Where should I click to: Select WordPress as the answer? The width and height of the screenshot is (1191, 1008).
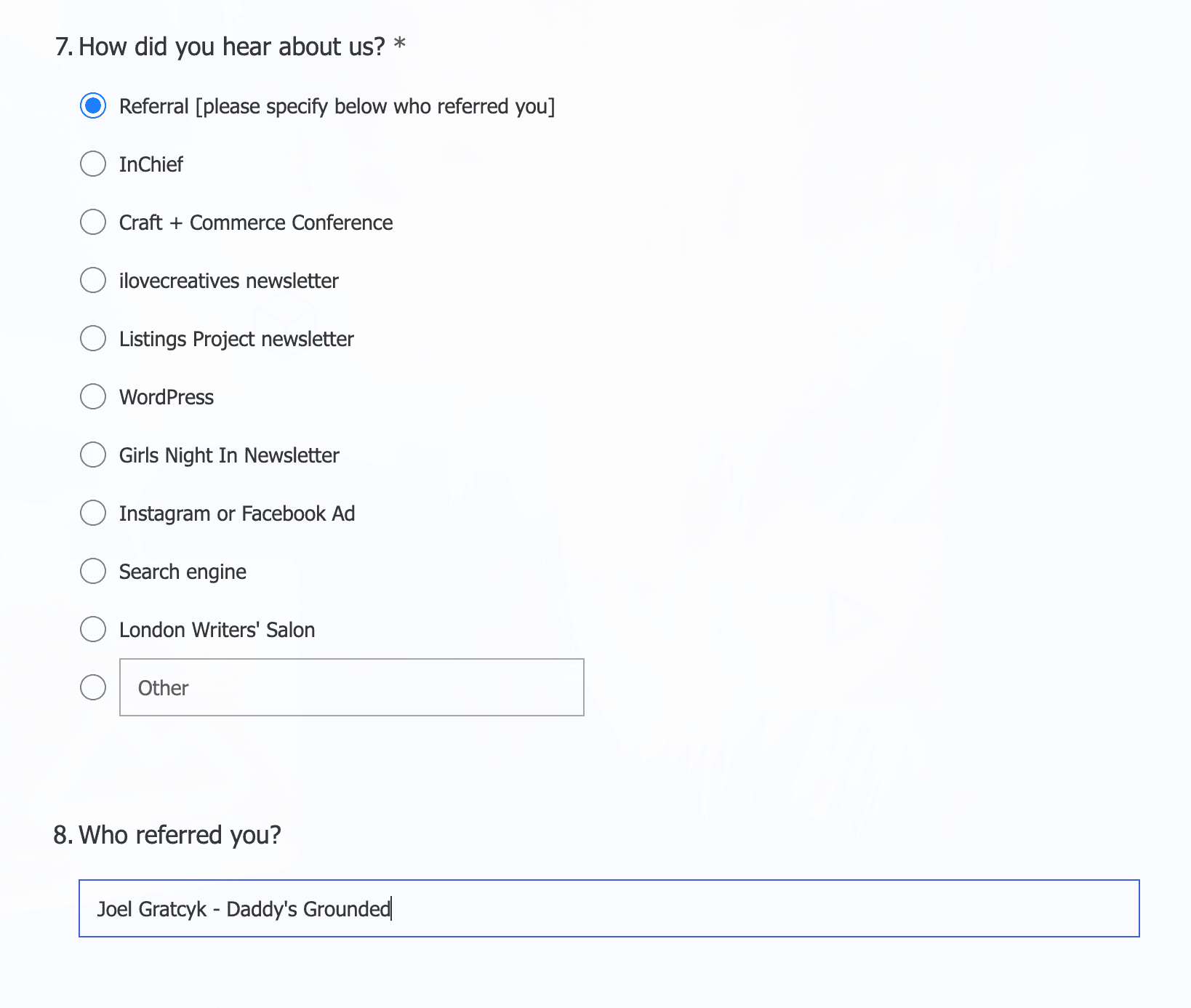(93, 397)
